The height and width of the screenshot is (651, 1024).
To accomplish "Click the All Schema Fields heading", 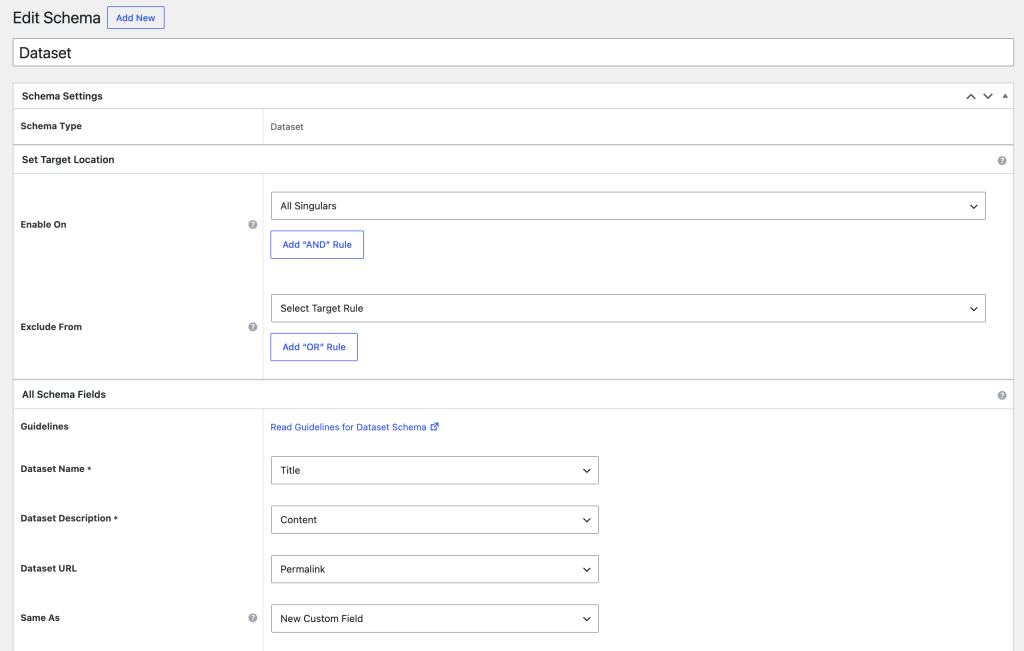I will coord(63,394).
